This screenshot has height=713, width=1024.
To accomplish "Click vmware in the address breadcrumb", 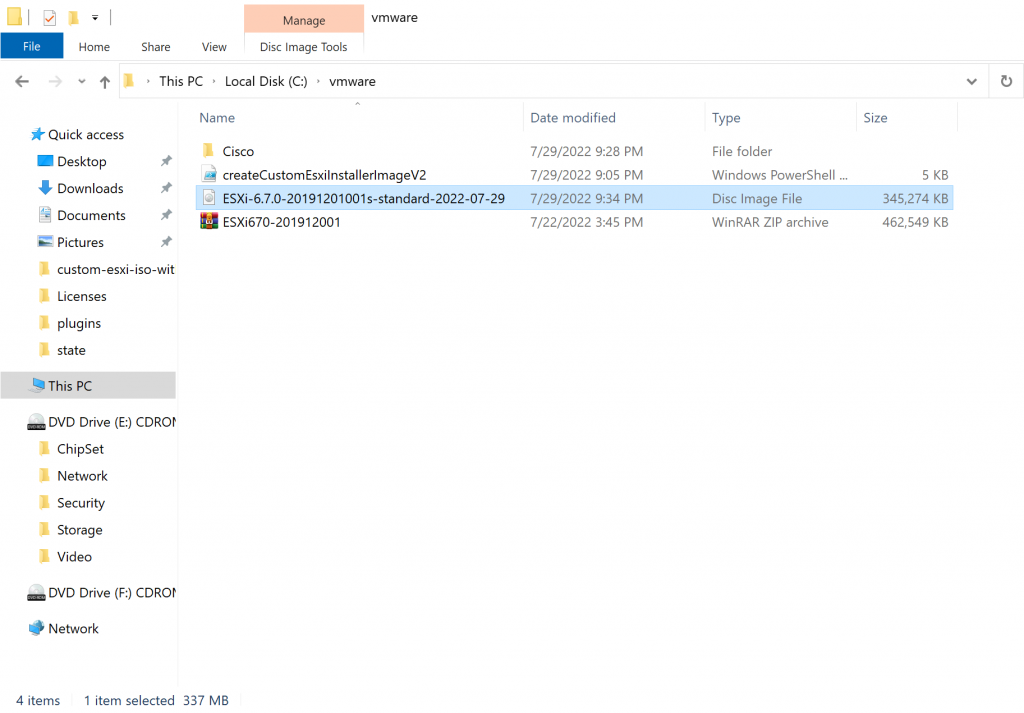I will pos(352,81).
